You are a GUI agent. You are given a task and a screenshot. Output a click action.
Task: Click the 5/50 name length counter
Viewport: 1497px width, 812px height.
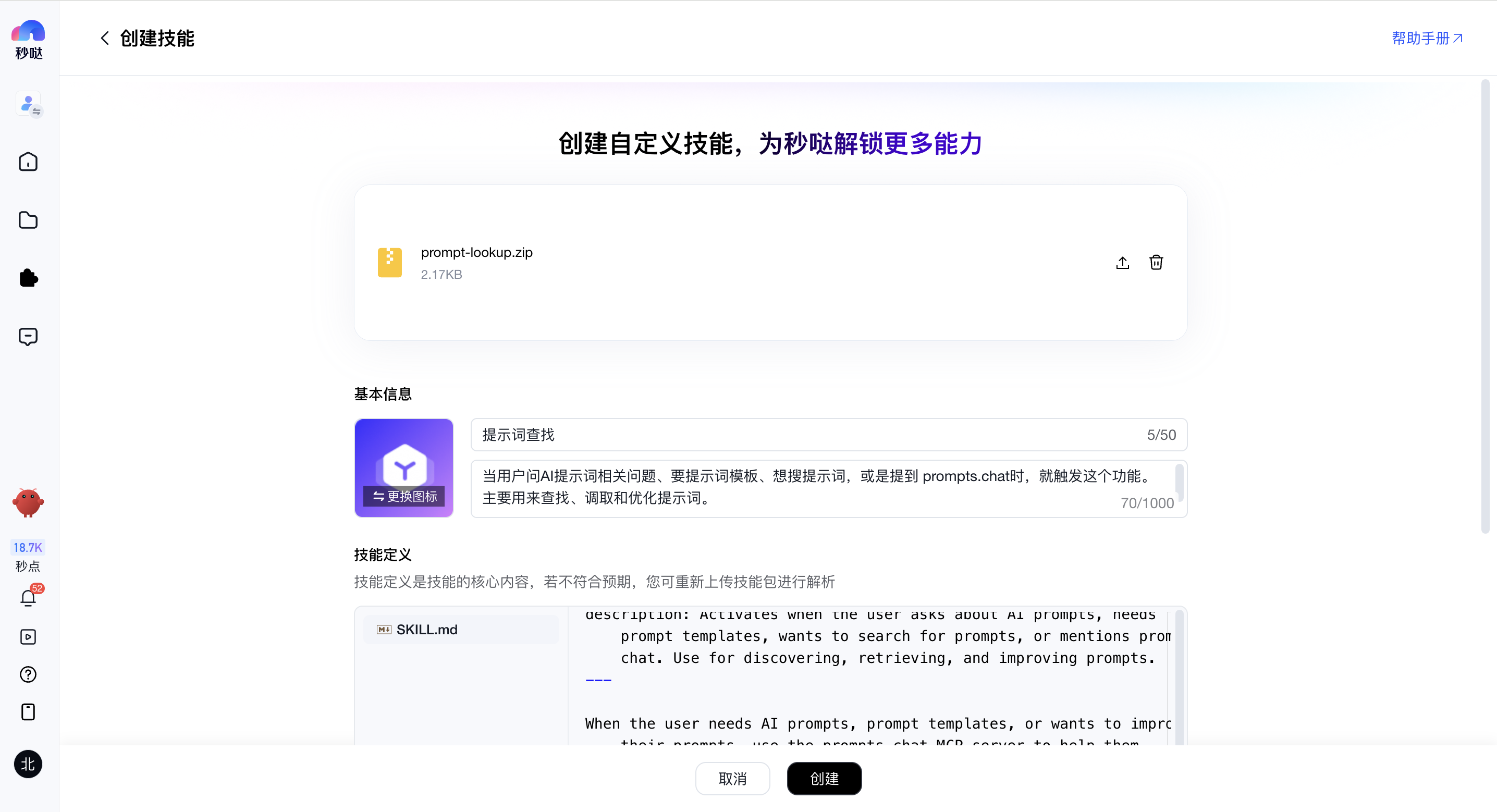pyautogui.click(x=1161, y=435)
